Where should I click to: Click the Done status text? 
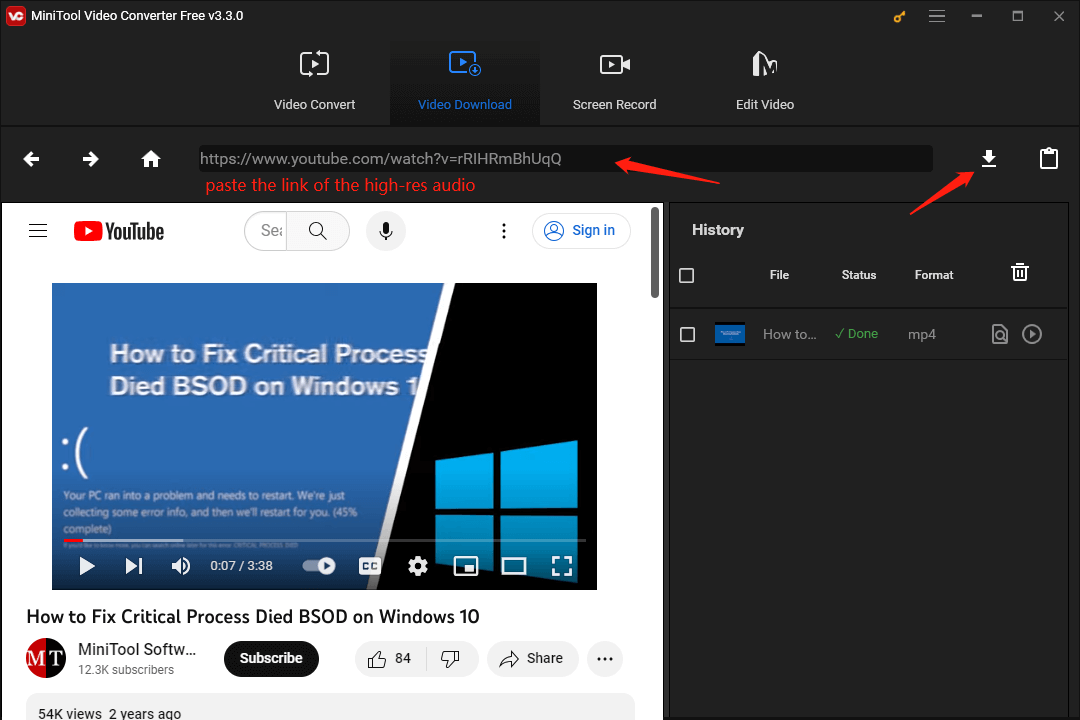856,334
